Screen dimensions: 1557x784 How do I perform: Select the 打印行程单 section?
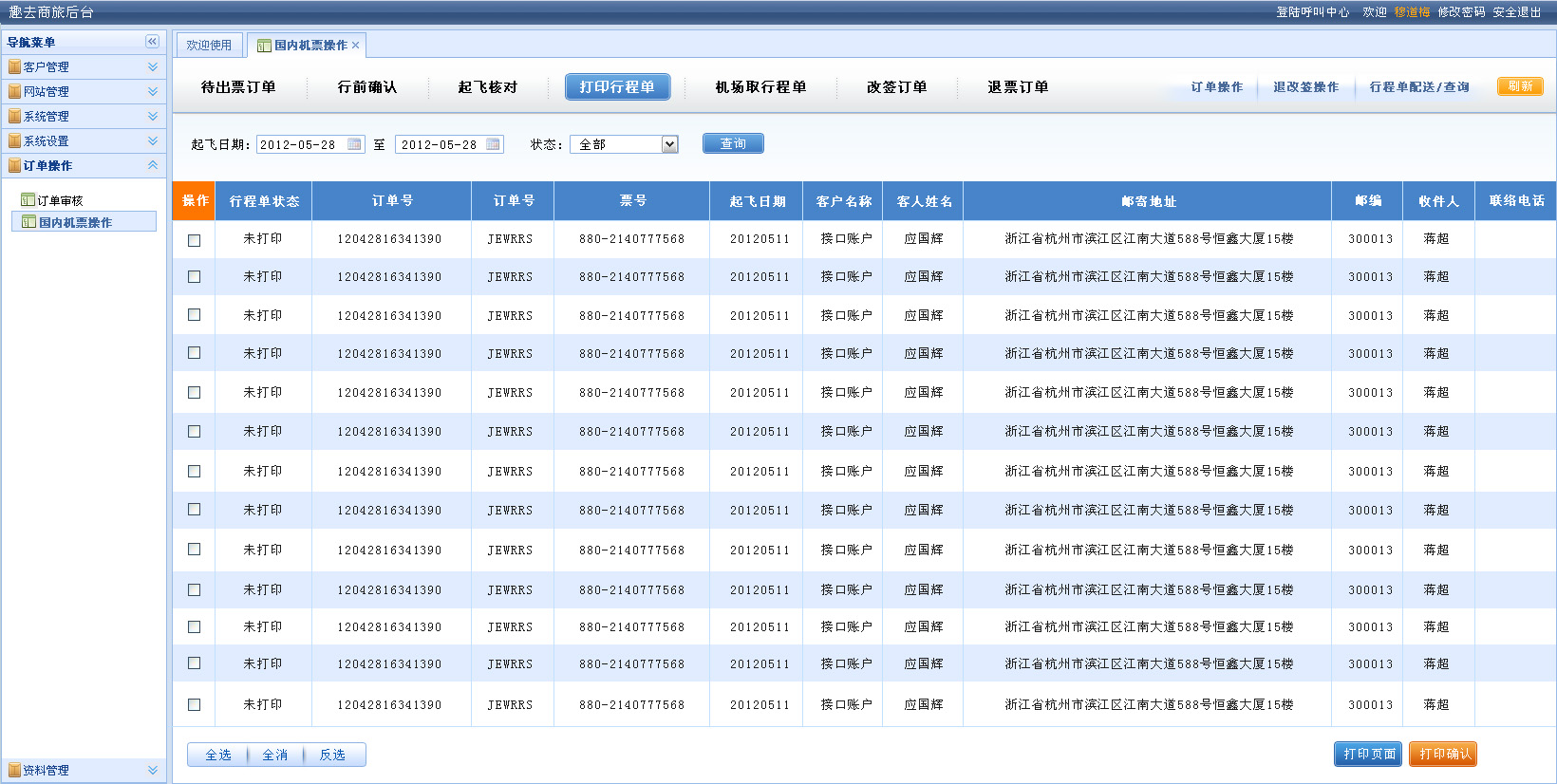click(x=618, y=87)
